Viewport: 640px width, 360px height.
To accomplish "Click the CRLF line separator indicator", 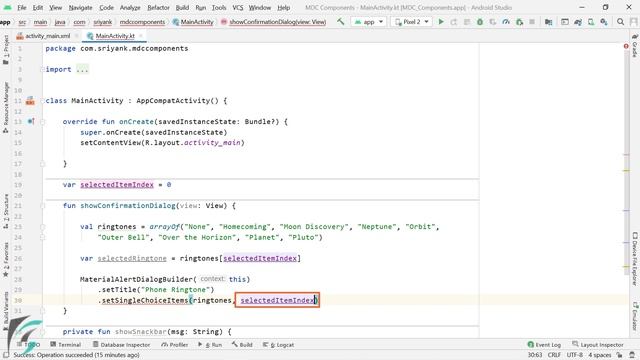I will [554, 355].
